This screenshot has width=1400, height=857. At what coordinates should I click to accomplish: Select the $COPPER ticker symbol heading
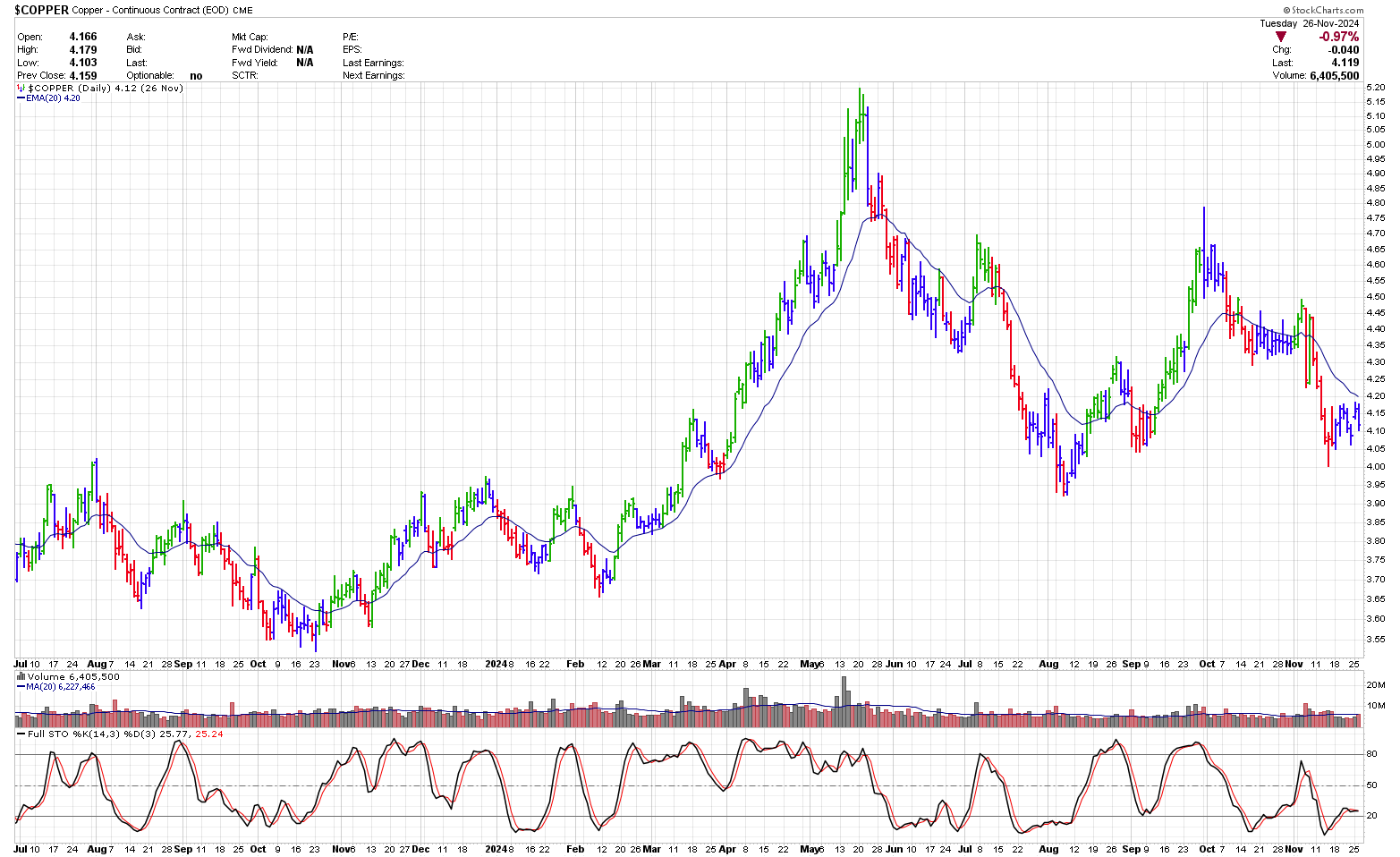coord(41,10)
